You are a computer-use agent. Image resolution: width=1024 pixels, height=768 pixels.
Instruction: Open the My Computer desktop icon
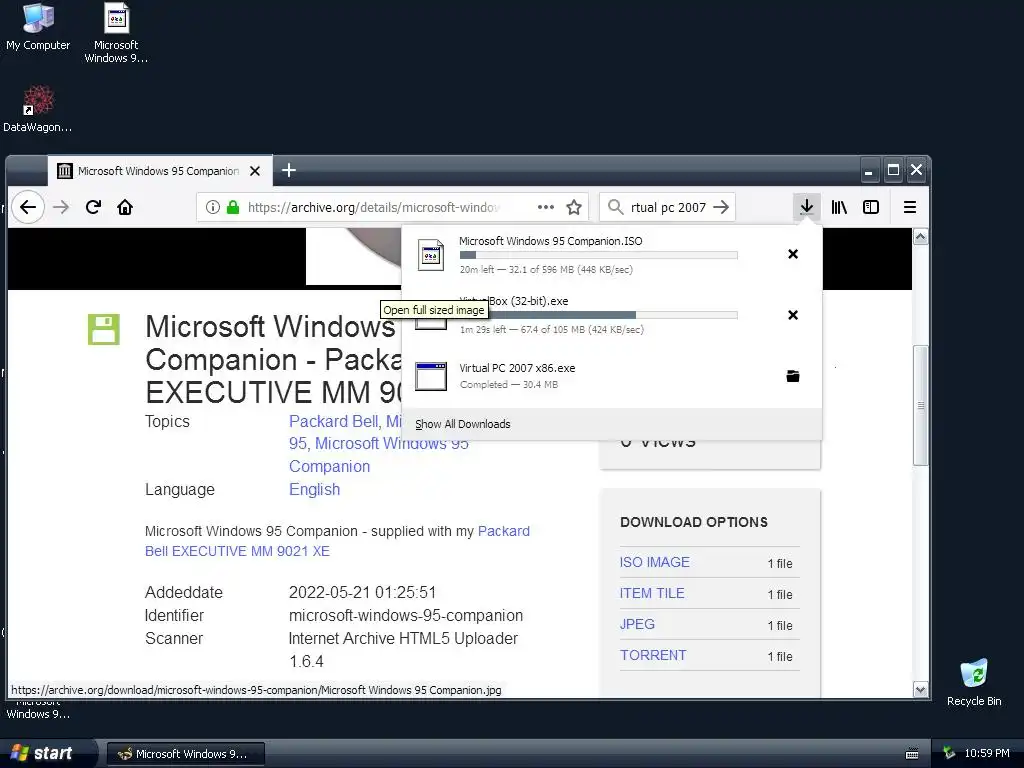(38, 27)
